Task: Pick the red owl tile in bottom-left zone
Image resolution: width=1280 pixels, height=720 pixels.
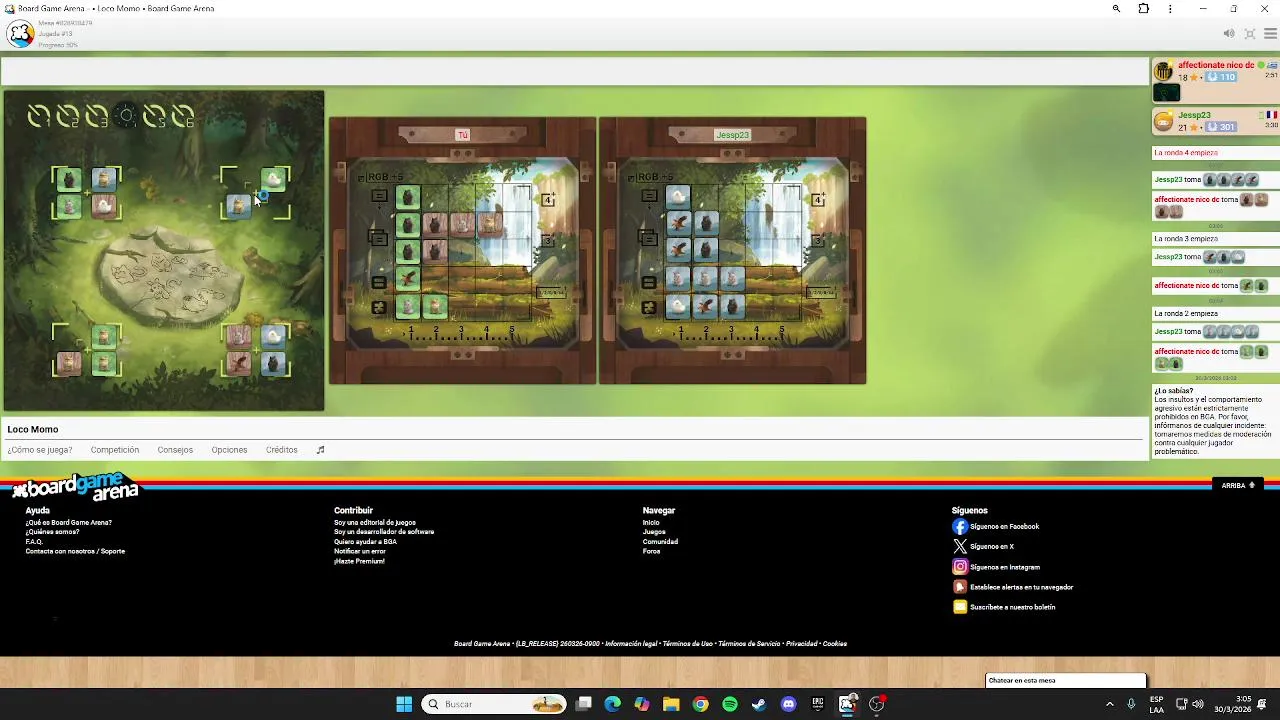Action: [x=68, y=363]
